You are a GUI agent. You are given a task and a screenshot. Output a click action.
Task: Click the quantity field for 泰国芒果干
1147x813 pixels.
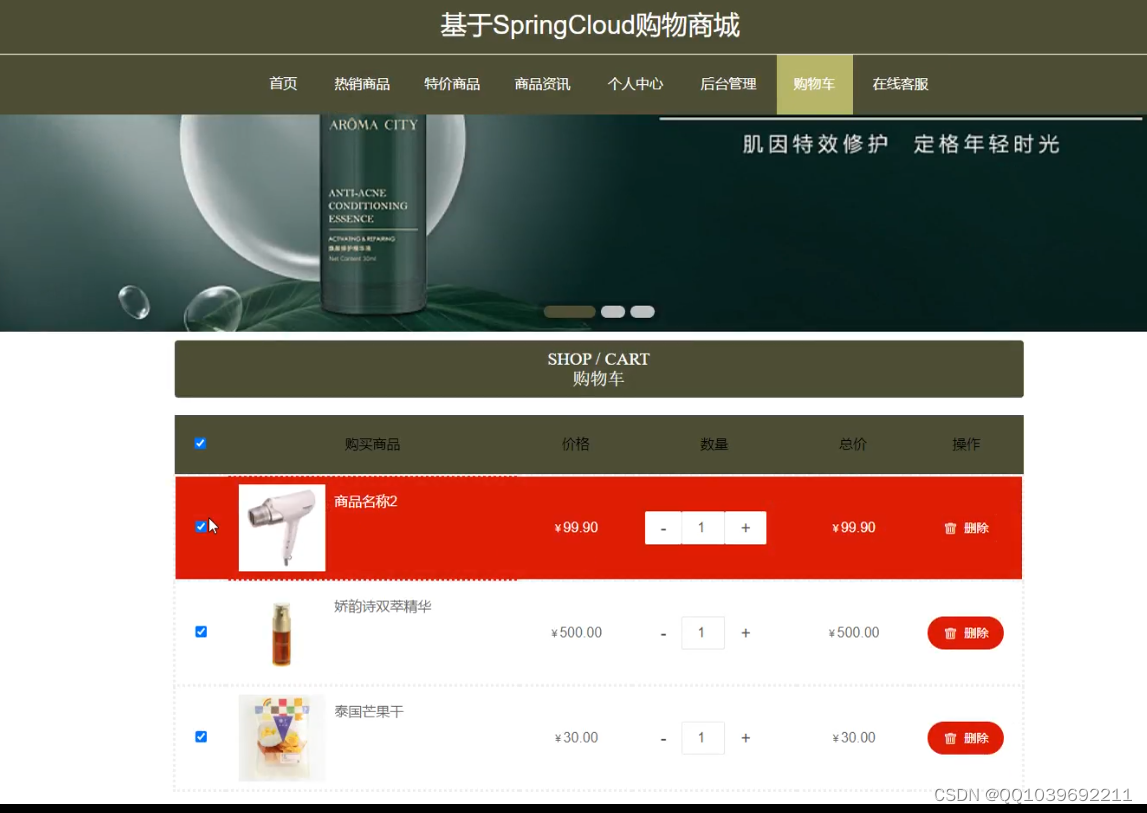[x=702, y=738]
